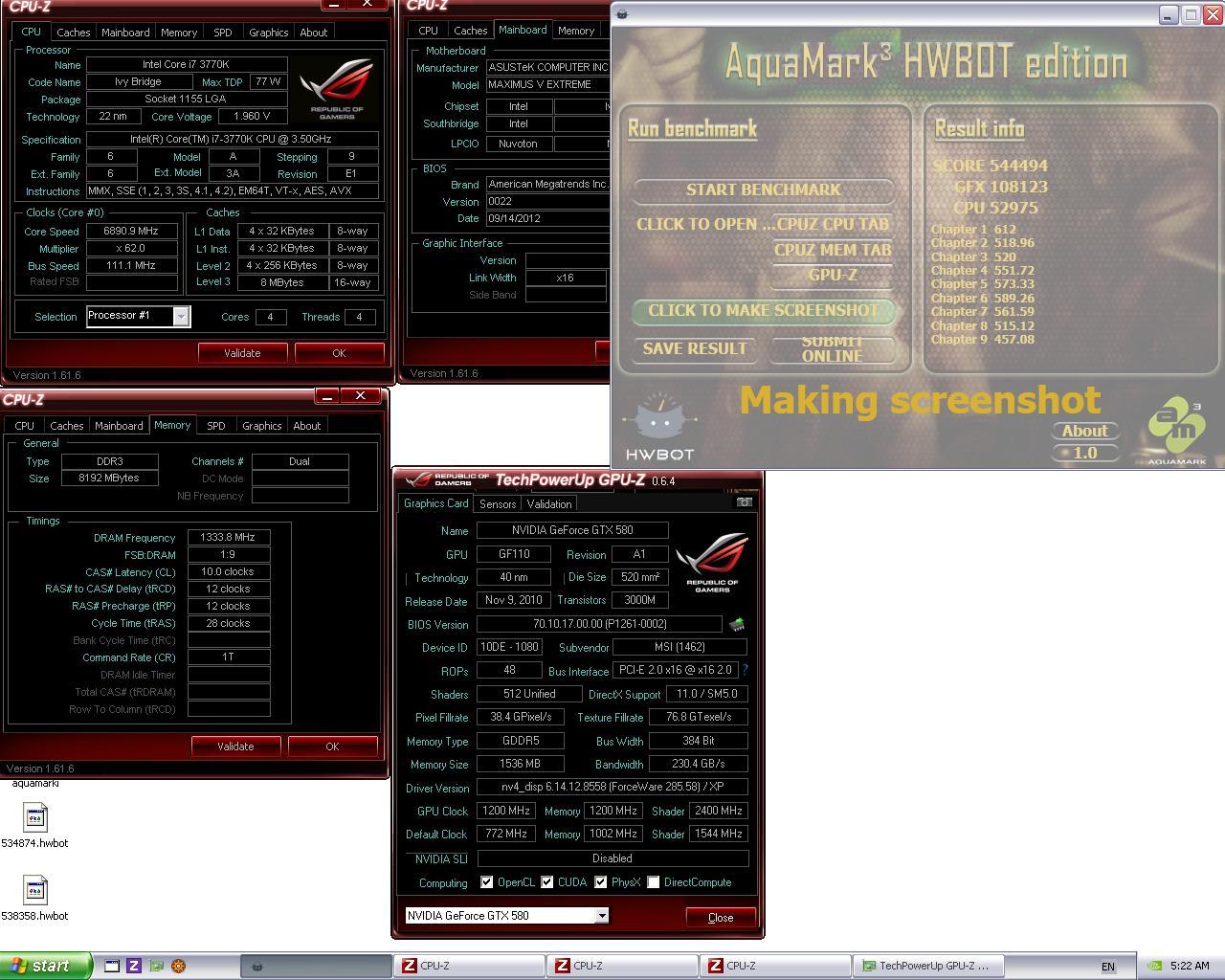
Task: Click the Close button in GPU-Z
Action: point(721,917)
